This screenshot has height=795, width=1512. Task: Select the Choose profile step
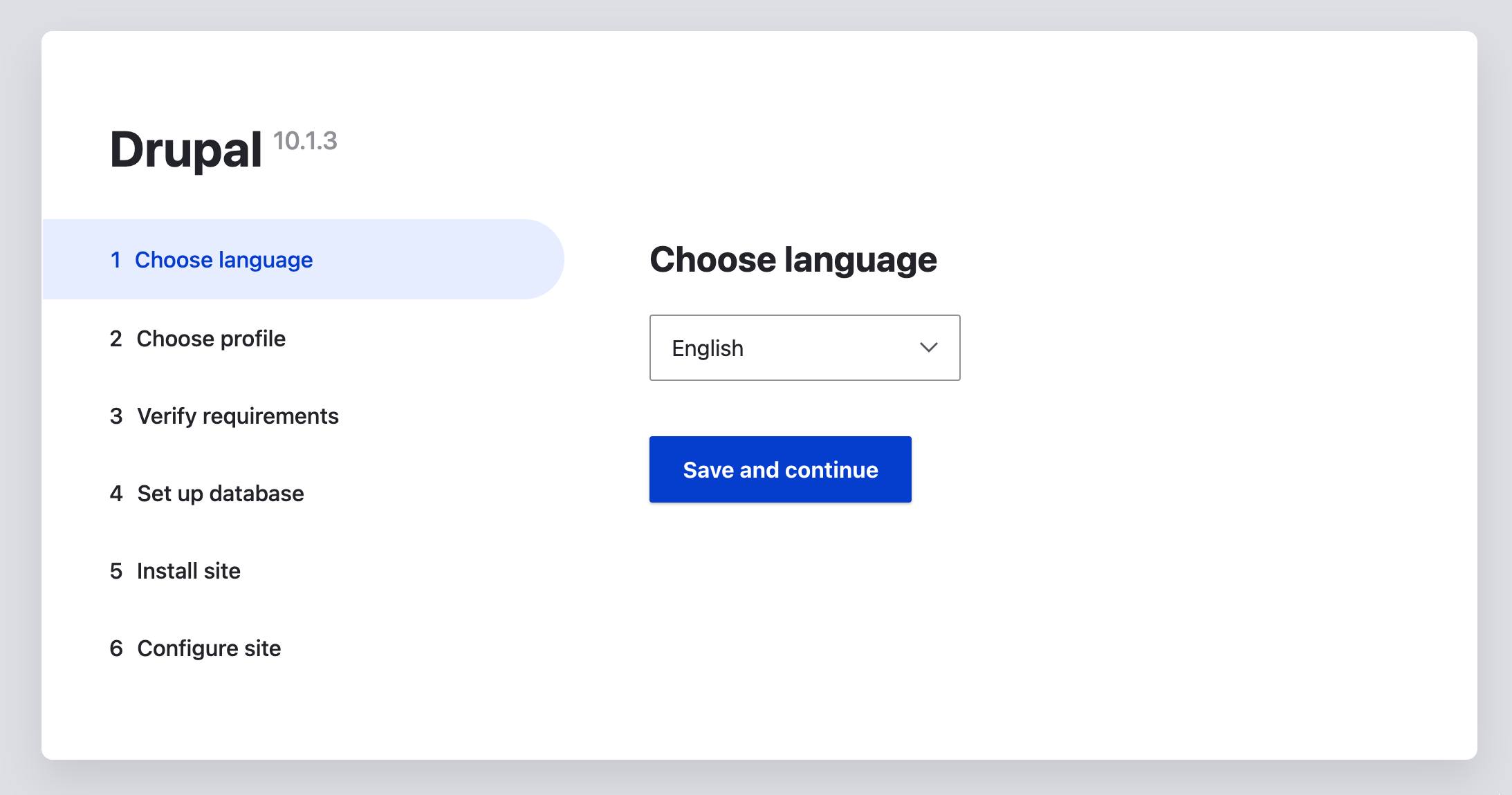click(211, 339)
